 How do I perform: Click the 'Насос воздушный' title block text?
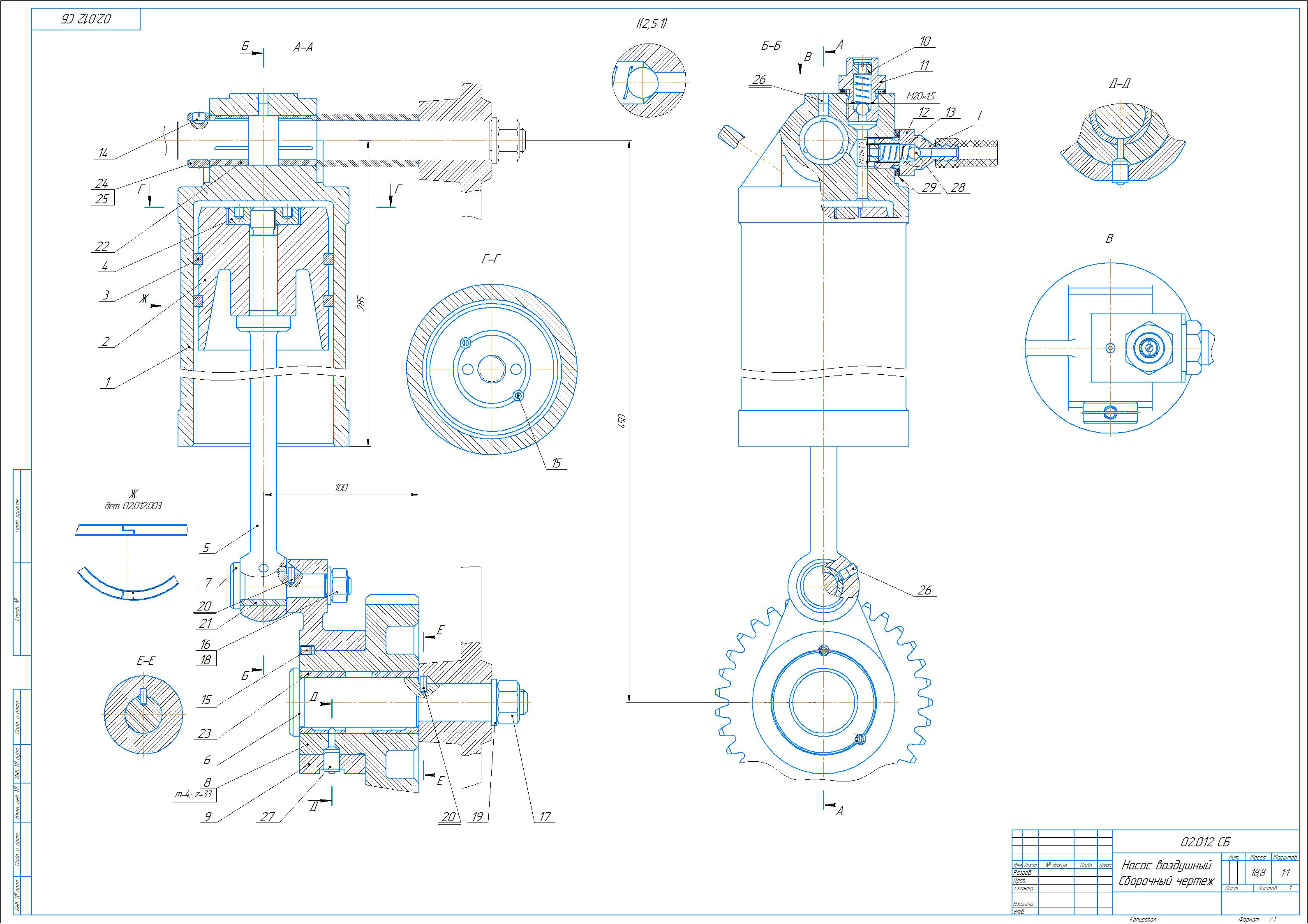[x=1166, y=865]
